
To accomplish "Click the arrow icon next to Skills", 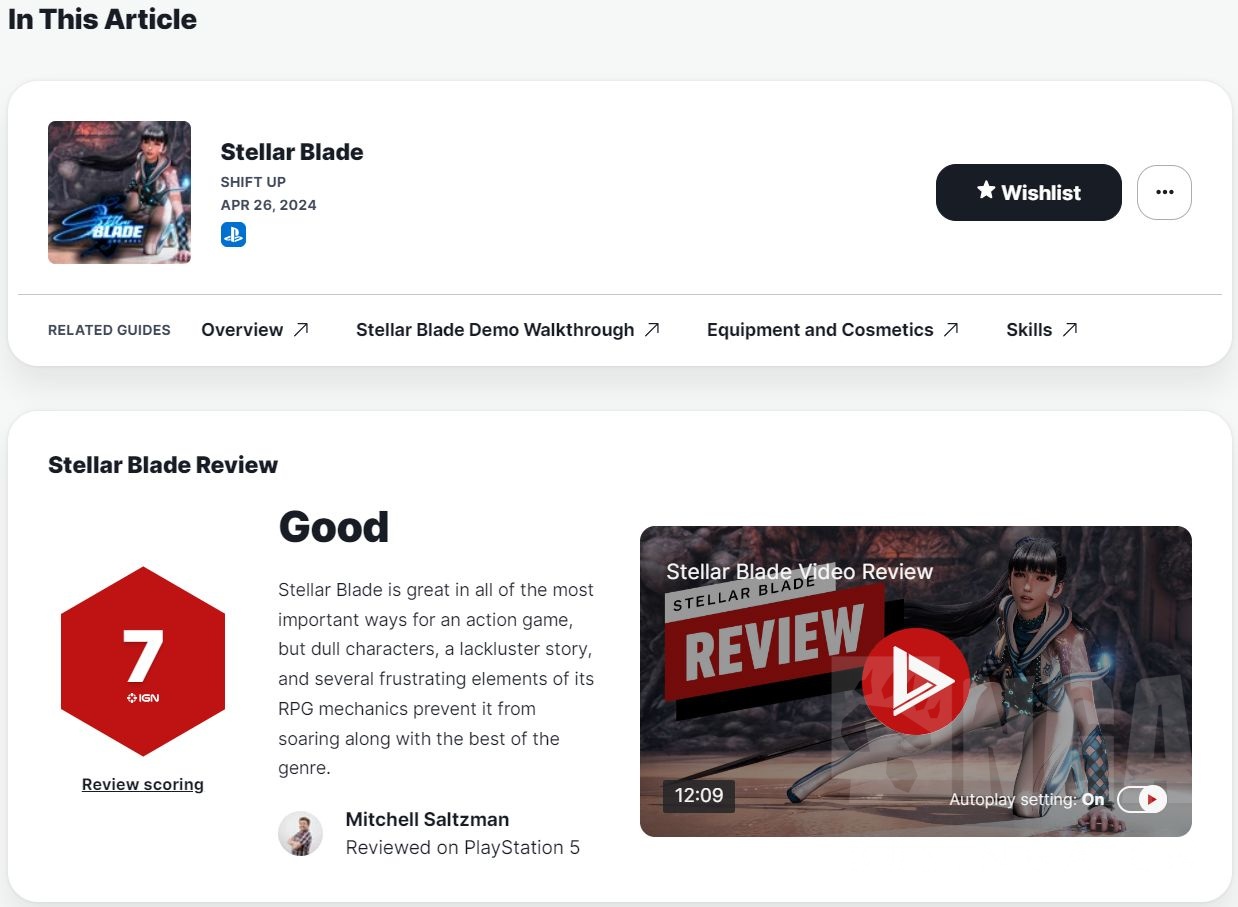I will coord(1070,330).
